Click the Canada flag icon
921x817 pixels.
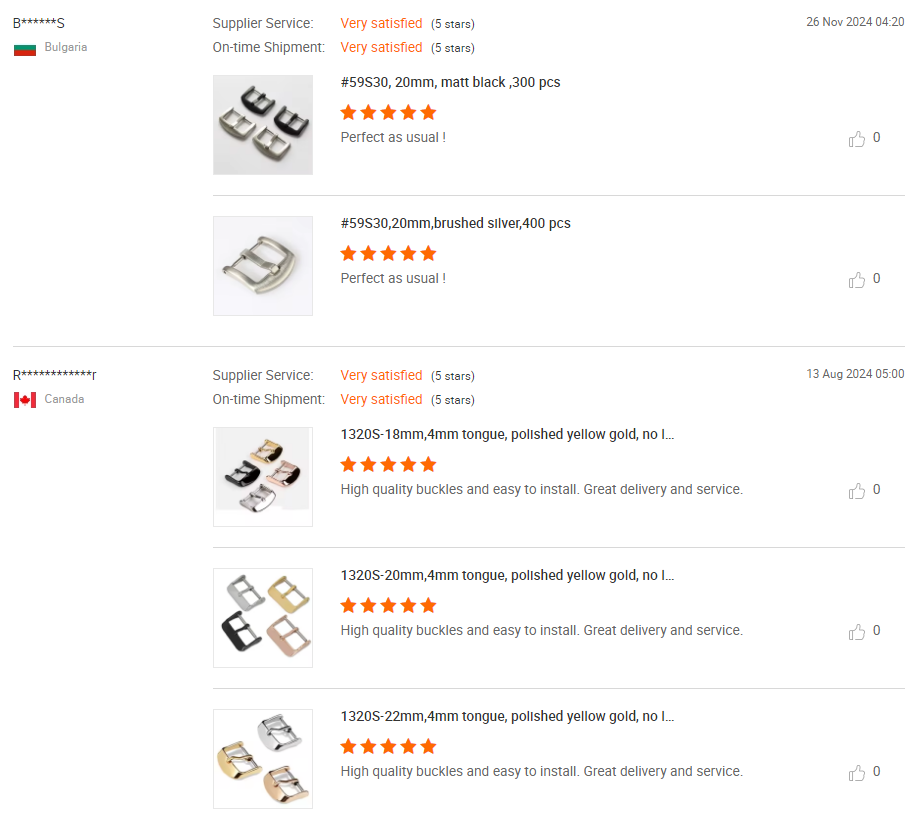point(25,400)
